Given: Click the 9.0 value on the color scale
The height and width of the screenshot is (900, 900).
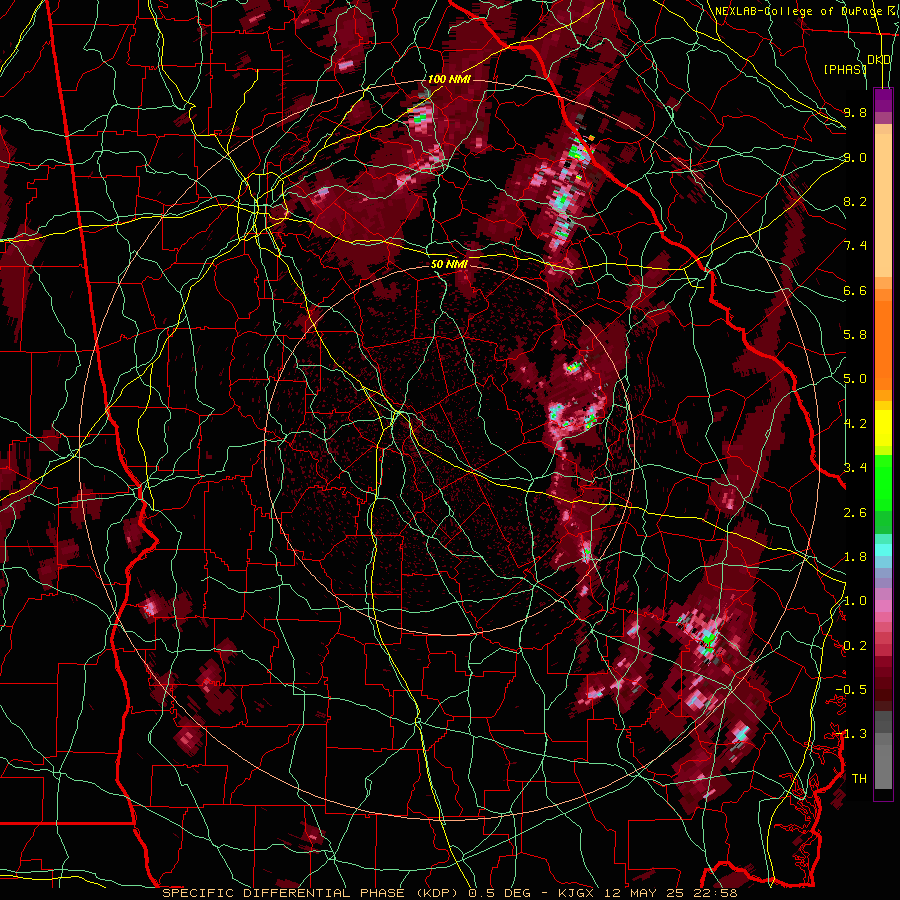Looking at the screenshot, I should (855, 157).
